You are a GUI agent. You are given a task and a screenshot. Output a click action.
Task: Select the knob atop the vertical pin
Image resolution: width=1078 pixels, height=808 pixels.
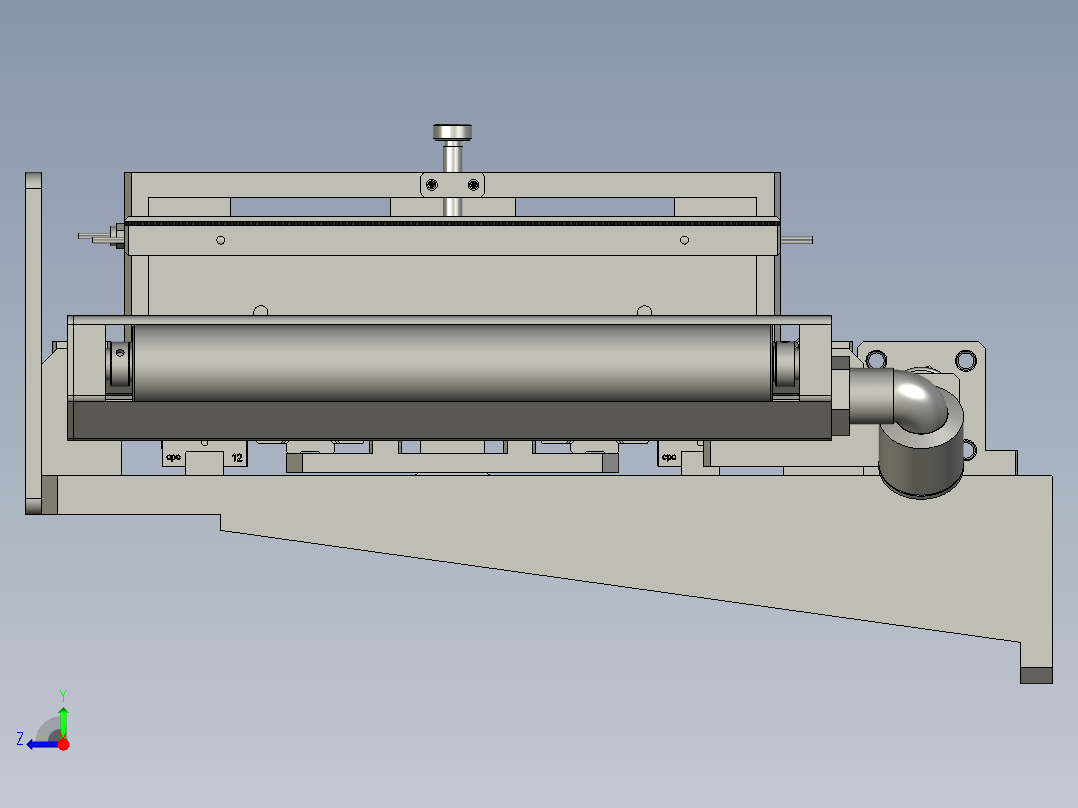[x=452, y=132]
